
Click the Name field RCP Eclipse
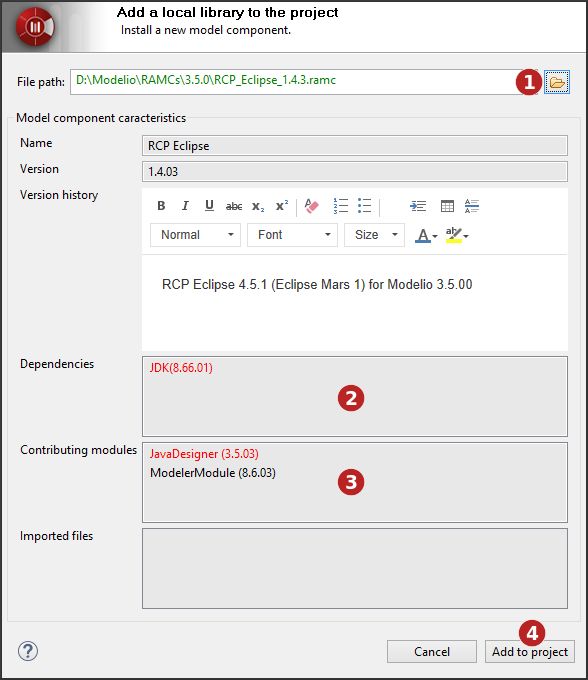[355, 146]
